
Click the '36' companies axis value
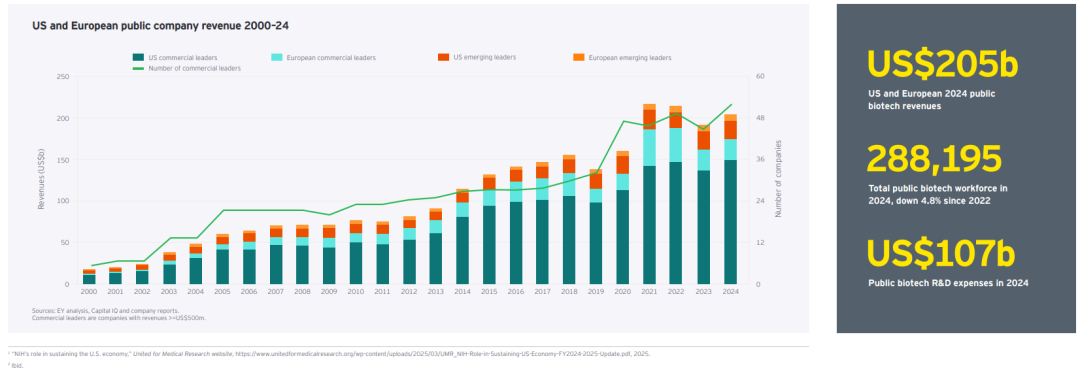pos(760,160)
